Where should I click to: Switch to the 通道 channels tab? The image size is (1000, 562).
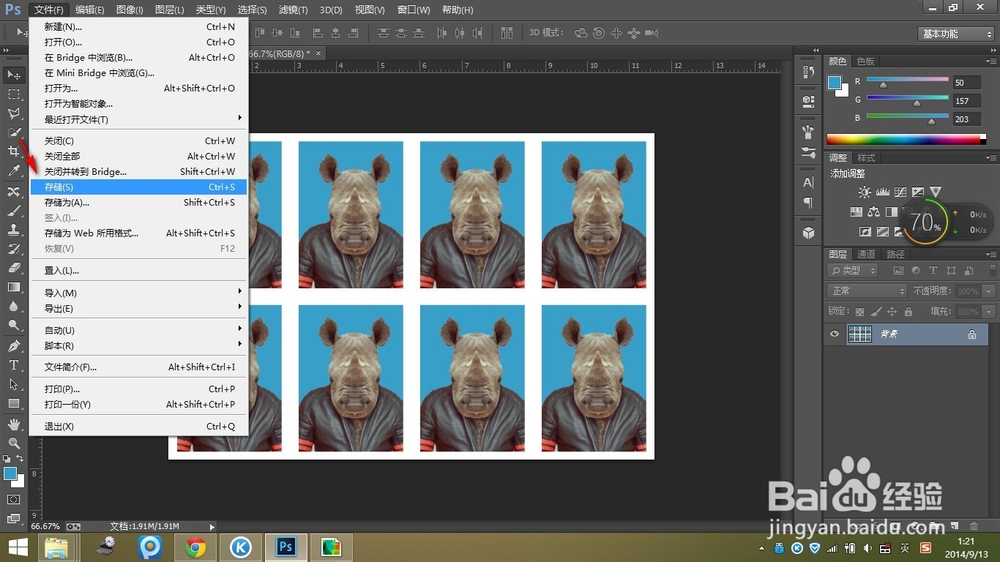(x=865, y=254)
